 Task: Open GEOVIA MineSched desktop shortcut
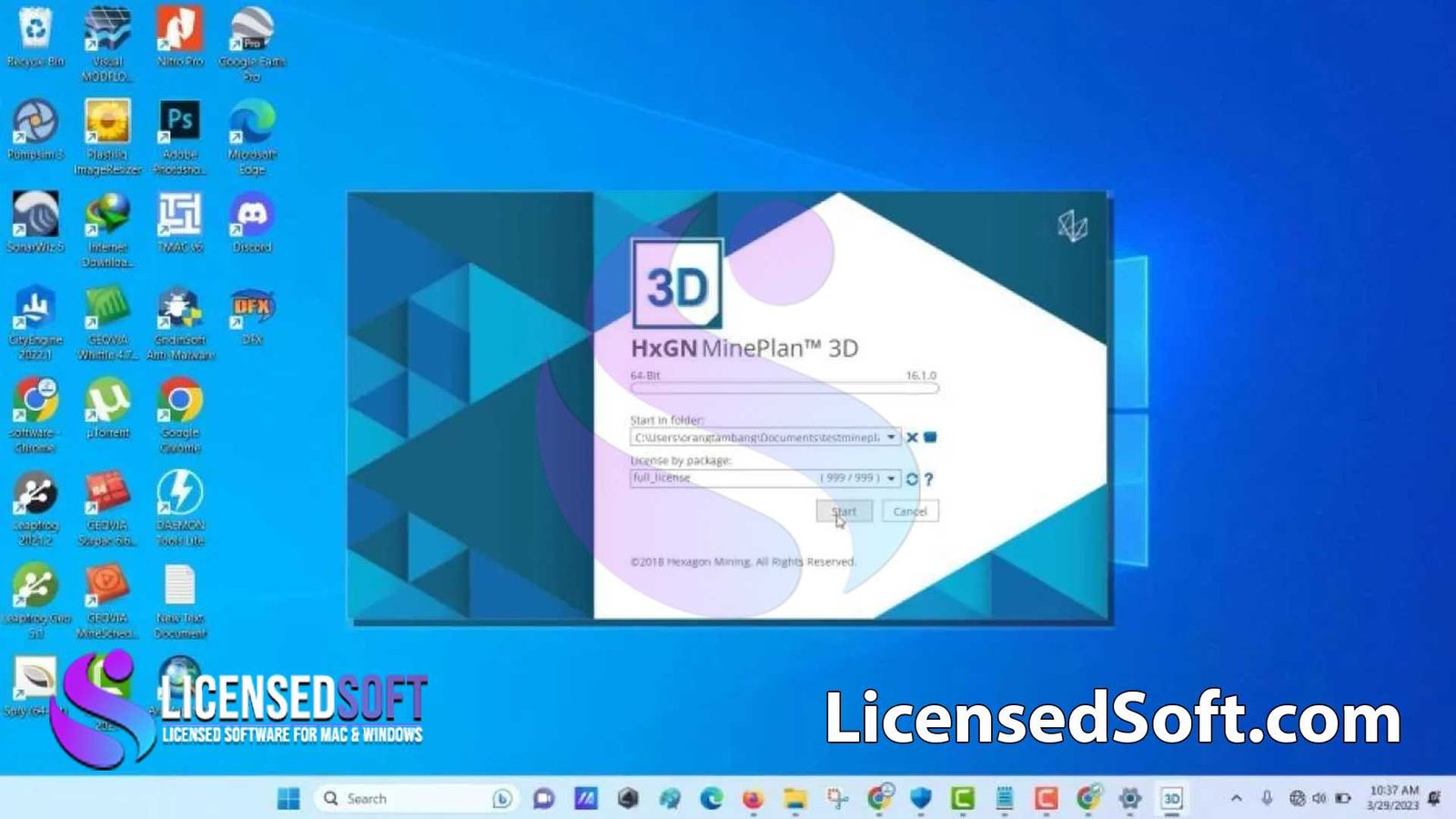click(x=107, y=602)
